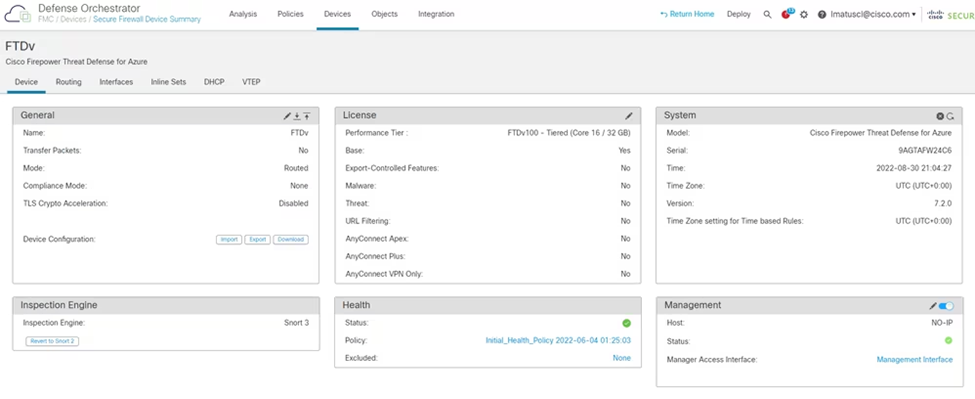The height and width of the screenshot is (399, 975).
Task: Switch to the VTEP tab
Action: (x=251, y=82)
